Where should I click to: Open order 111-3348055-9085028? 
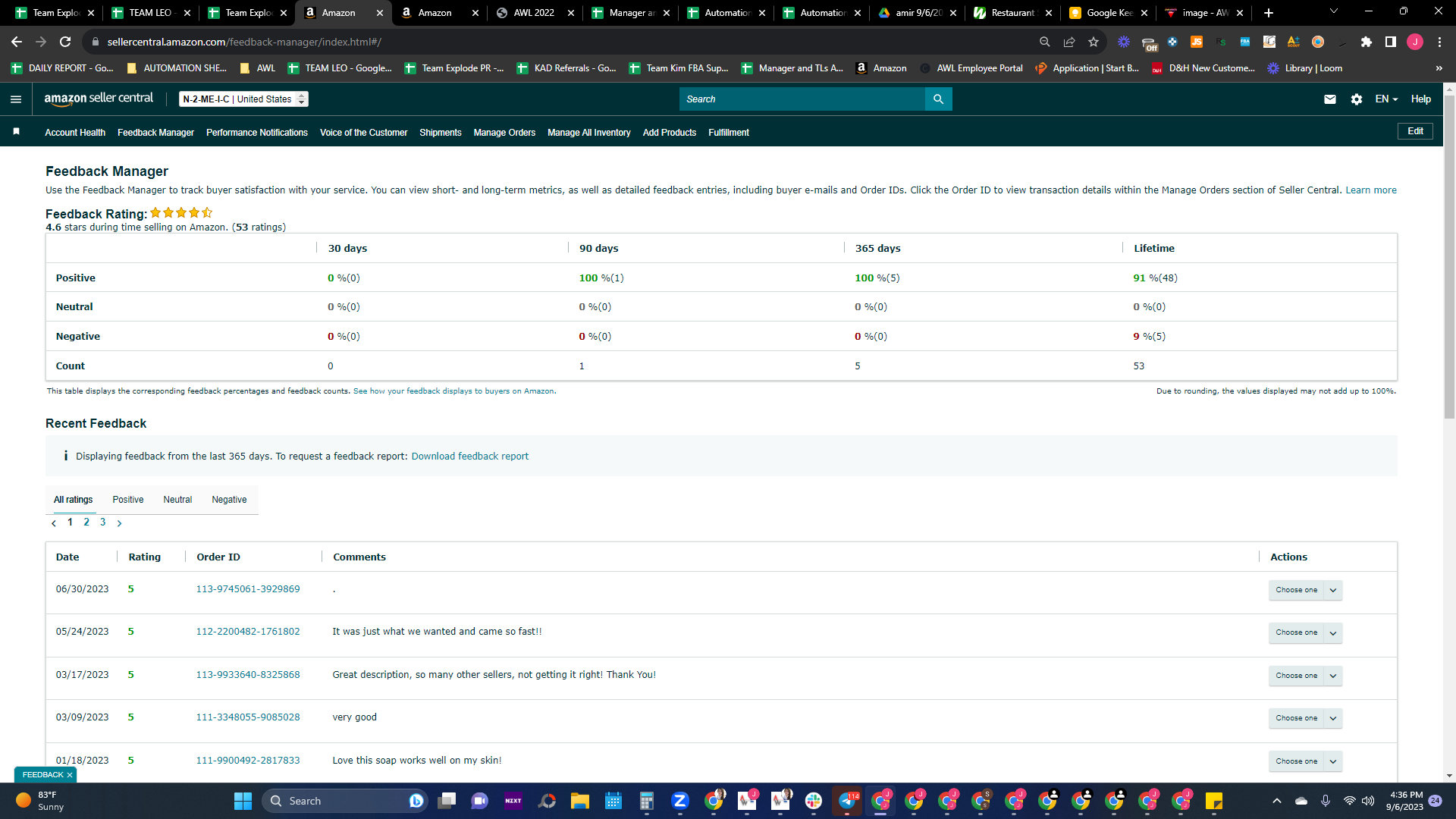click(x=248, y=717)
